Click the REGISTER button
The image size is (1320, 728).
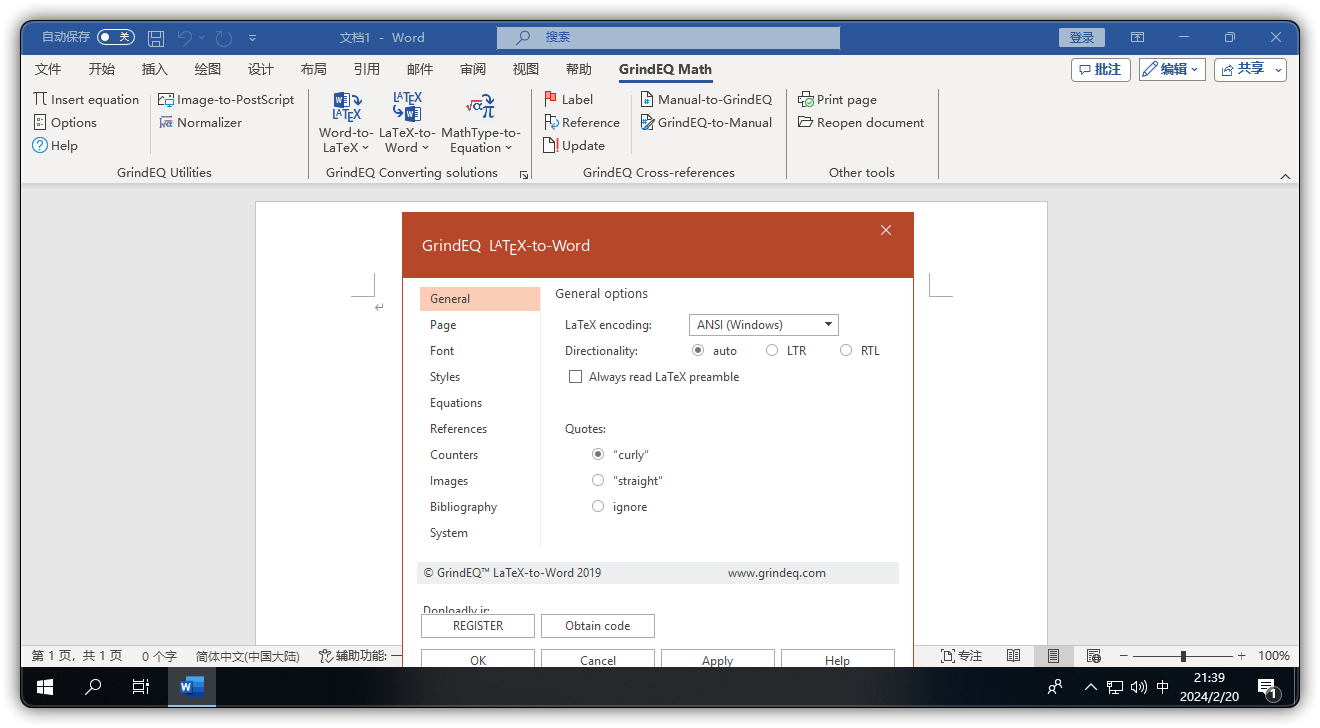pos(477,625)
